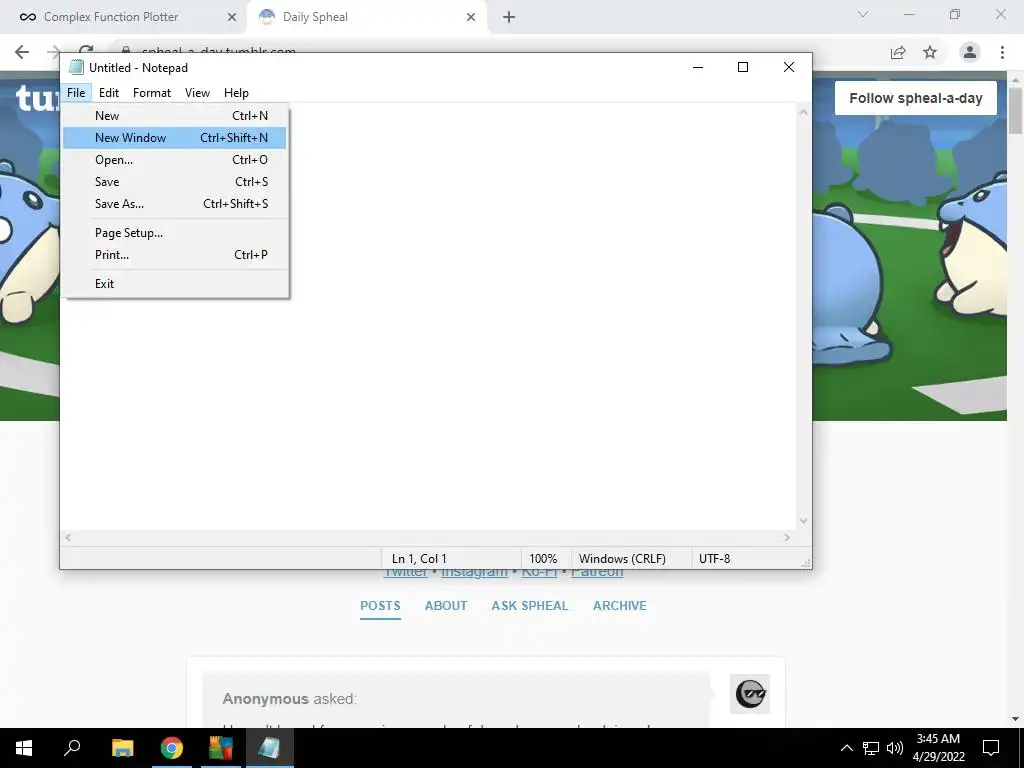Open Chrome tab search dropdown
Screen dimensions: 1024x768
pos(863,14)
